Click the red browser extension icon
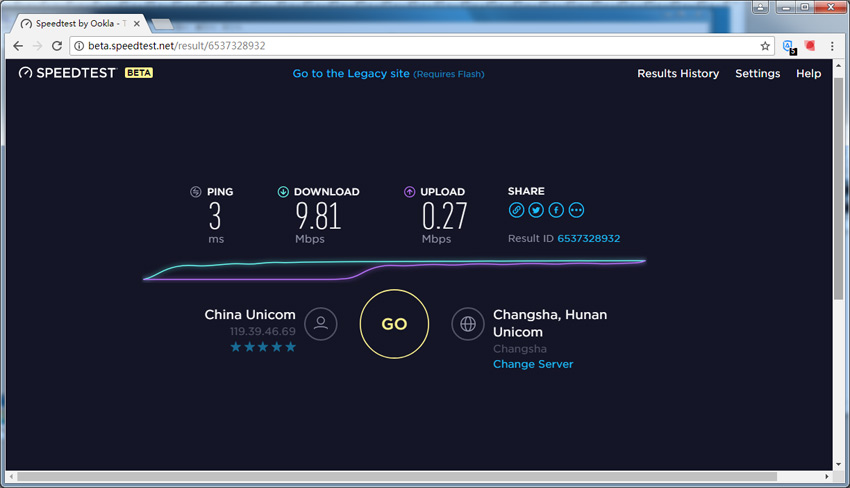 pyautogui.click(x=810, y=46)
